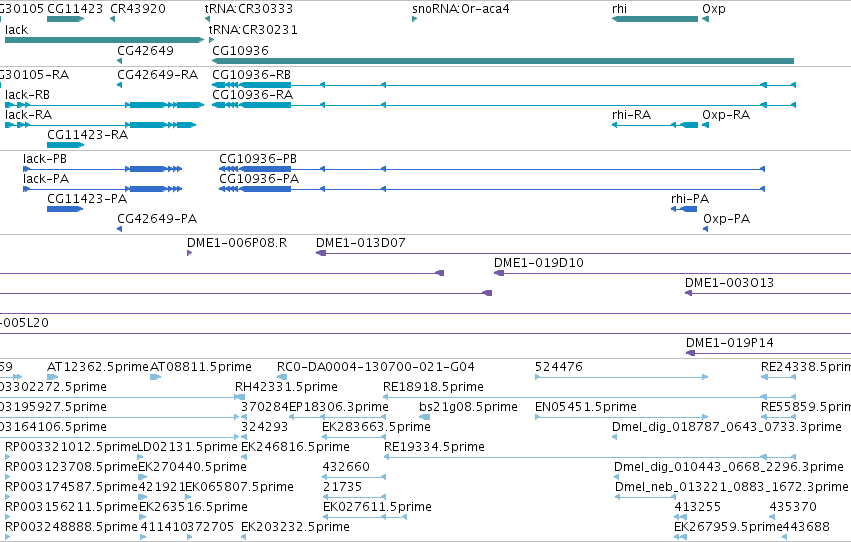Click the tRNA:CR30333 label
851x542 pixels.
(x=249, y=9)
